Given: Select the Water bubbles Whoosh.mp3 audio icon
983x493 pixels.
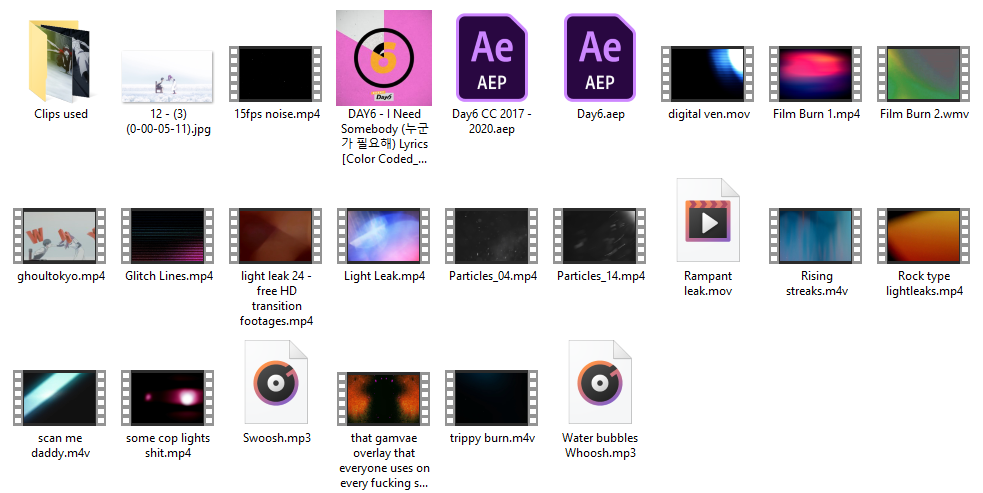Looking at the screenshot, I should click(x=600, y=382).
